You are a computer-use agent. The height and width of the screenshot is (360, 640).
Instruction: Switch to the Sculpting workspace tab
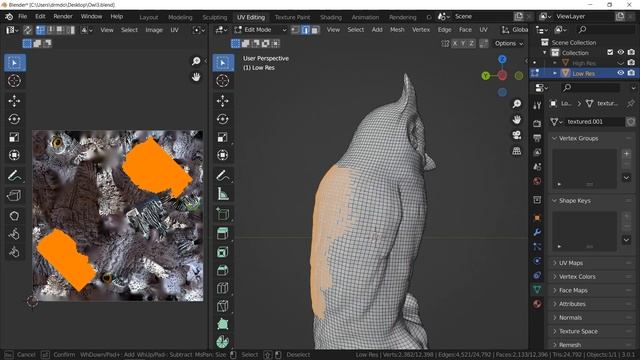coord(215,17)
